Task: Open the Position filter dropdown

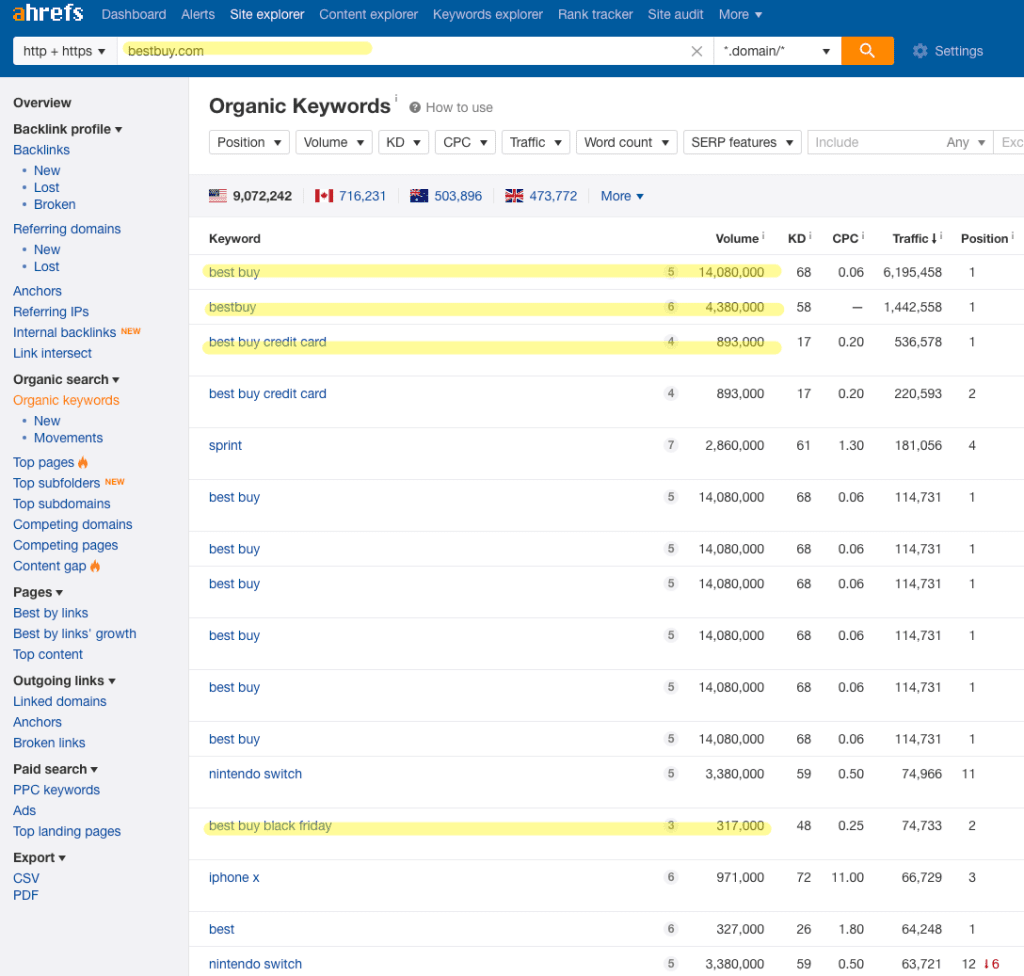Action: (x=249, y=142)
